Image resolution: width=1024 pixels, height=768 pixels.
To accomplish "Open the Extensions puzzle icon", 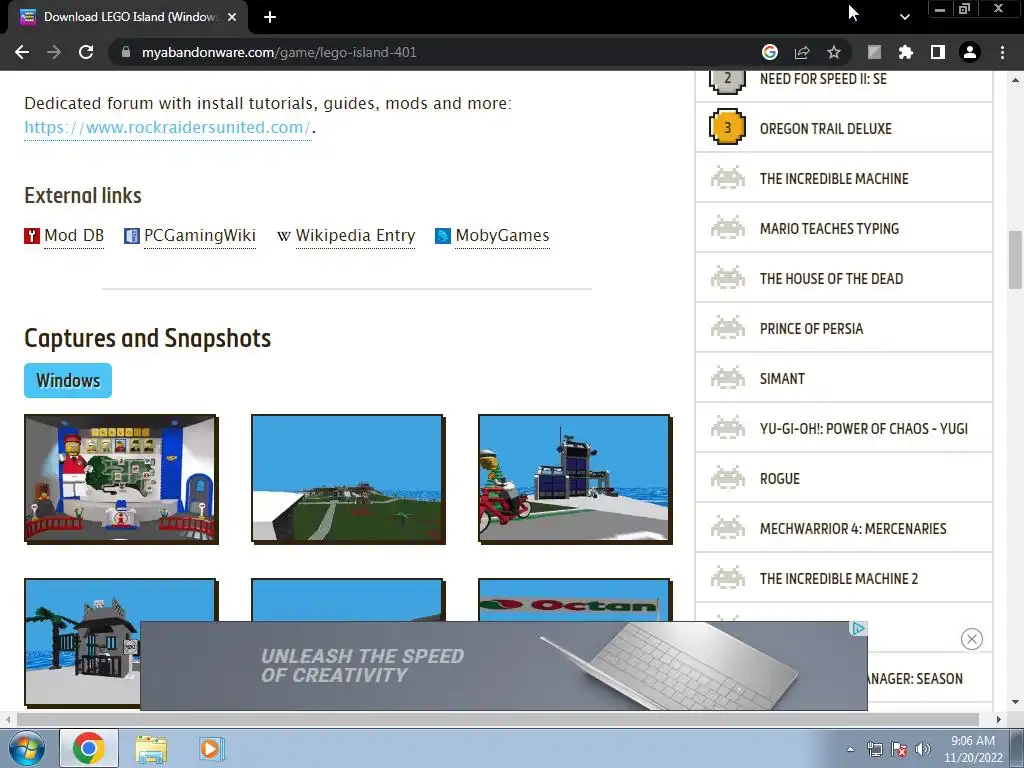I will click(x=906, y=52).
